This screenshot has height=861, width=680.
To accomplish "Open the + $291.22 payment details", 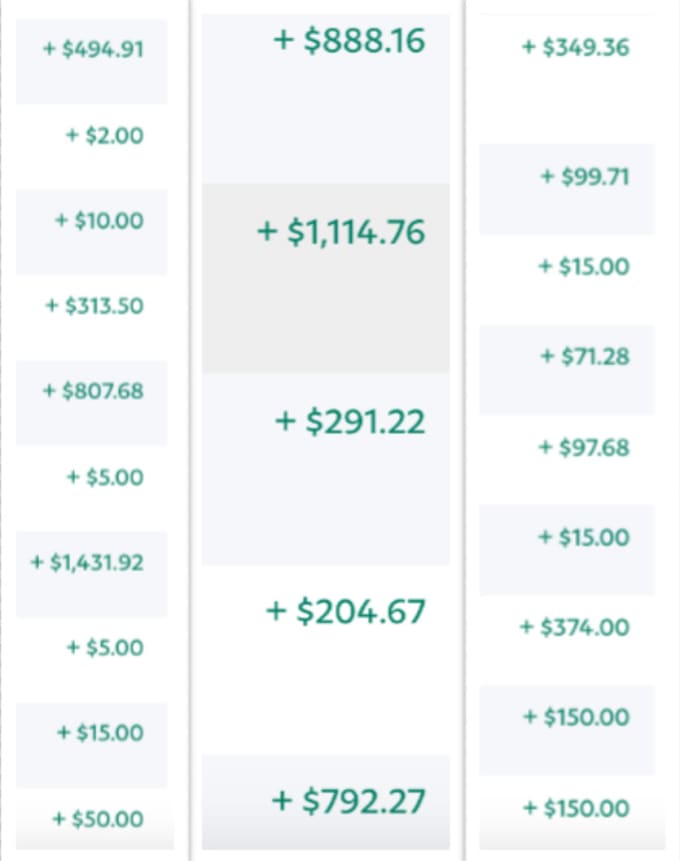I will click(x=350, y=422).
